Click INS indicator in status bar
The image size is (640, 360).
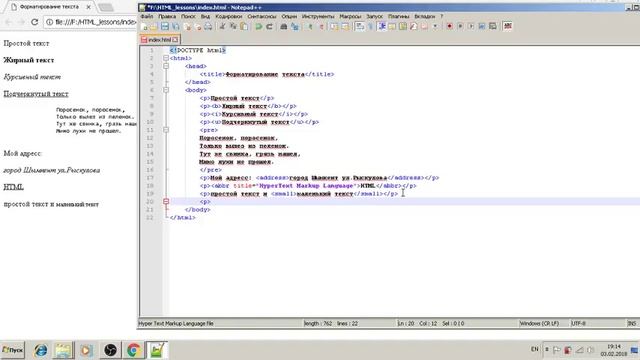click(631, 323)
